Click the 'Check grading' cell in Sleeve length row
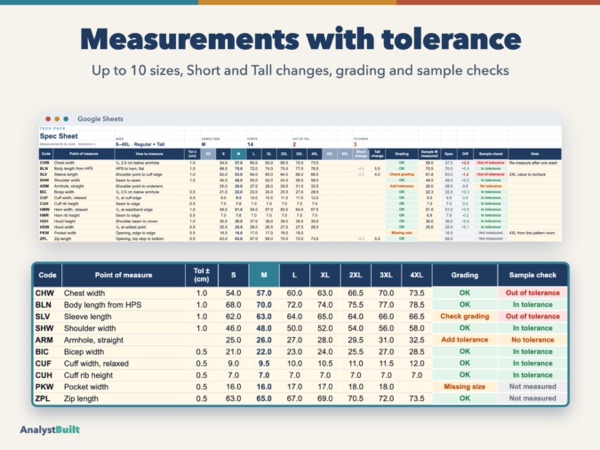Viewport: 600px width, 450px height. click(x=465, y=316)
